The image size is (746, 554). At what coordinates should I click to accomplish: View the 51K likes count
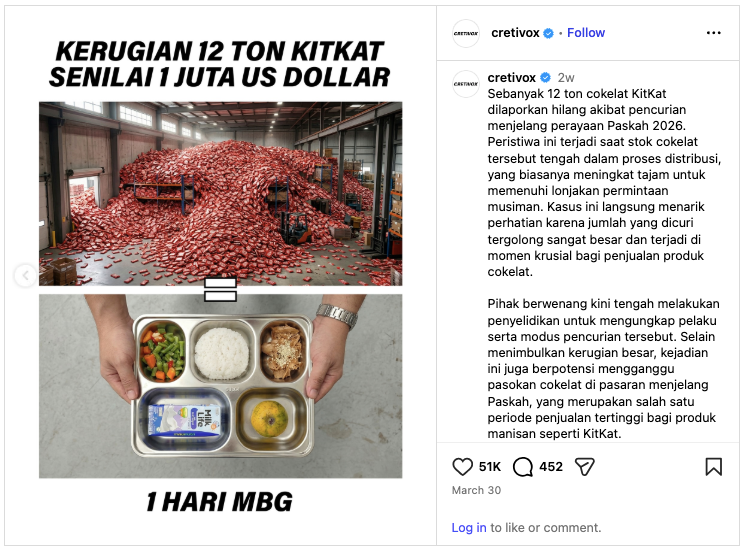point(490,467)
